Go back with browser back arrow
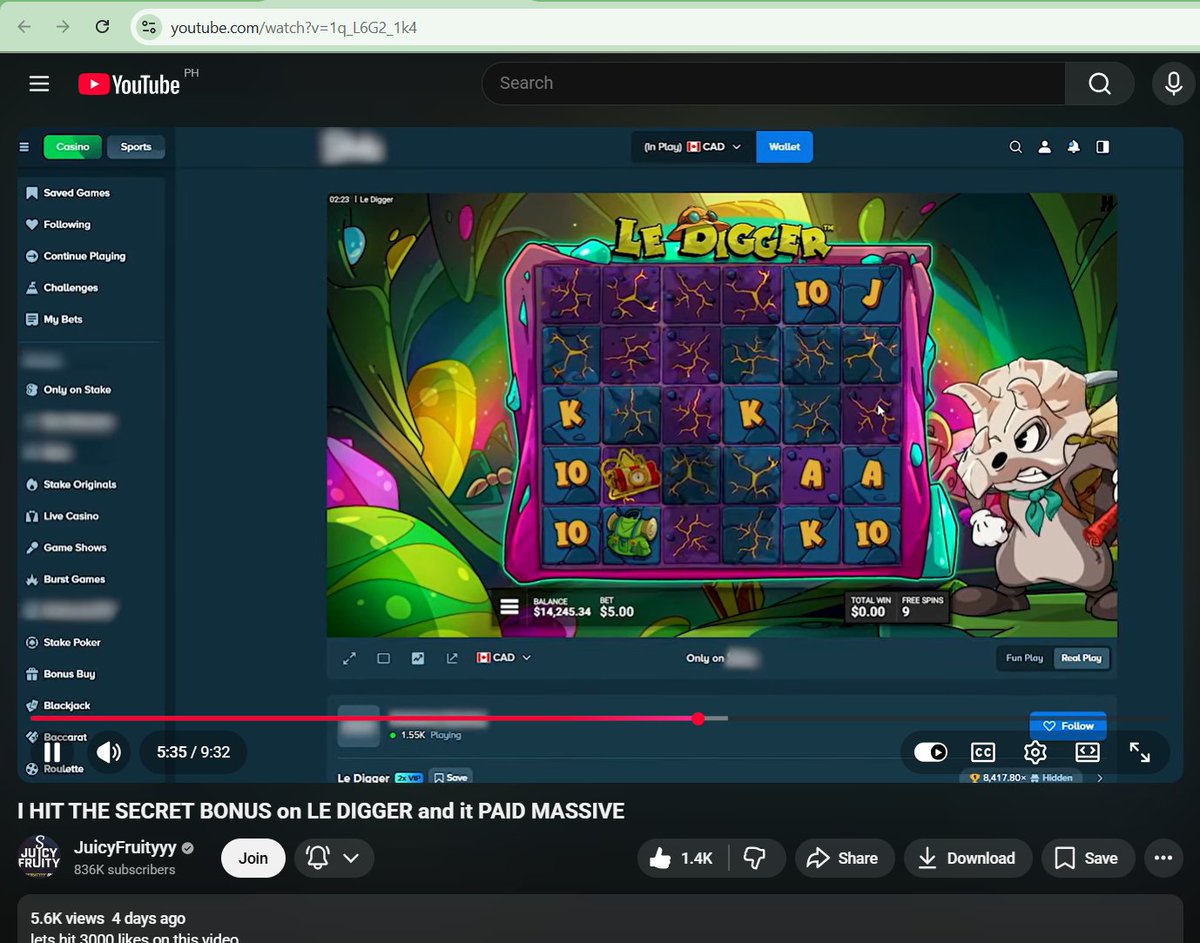 (24, 27)
